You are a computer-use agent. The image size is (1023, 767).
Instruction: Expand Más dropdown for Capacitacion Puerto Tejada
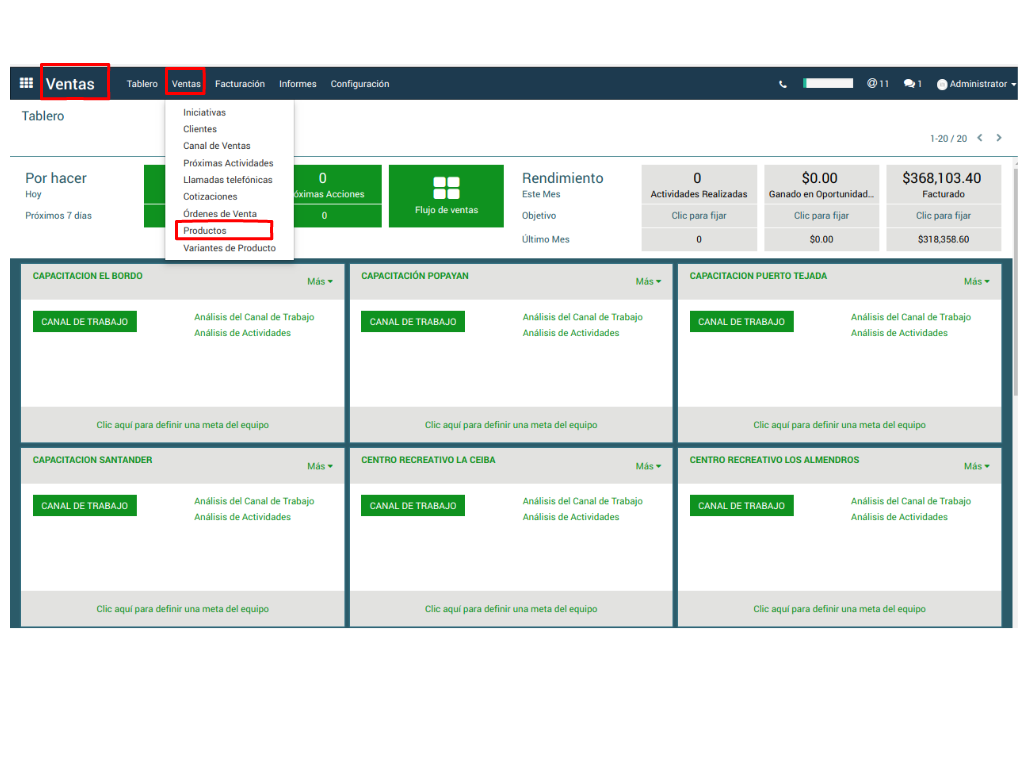click(x=976, y=282)
